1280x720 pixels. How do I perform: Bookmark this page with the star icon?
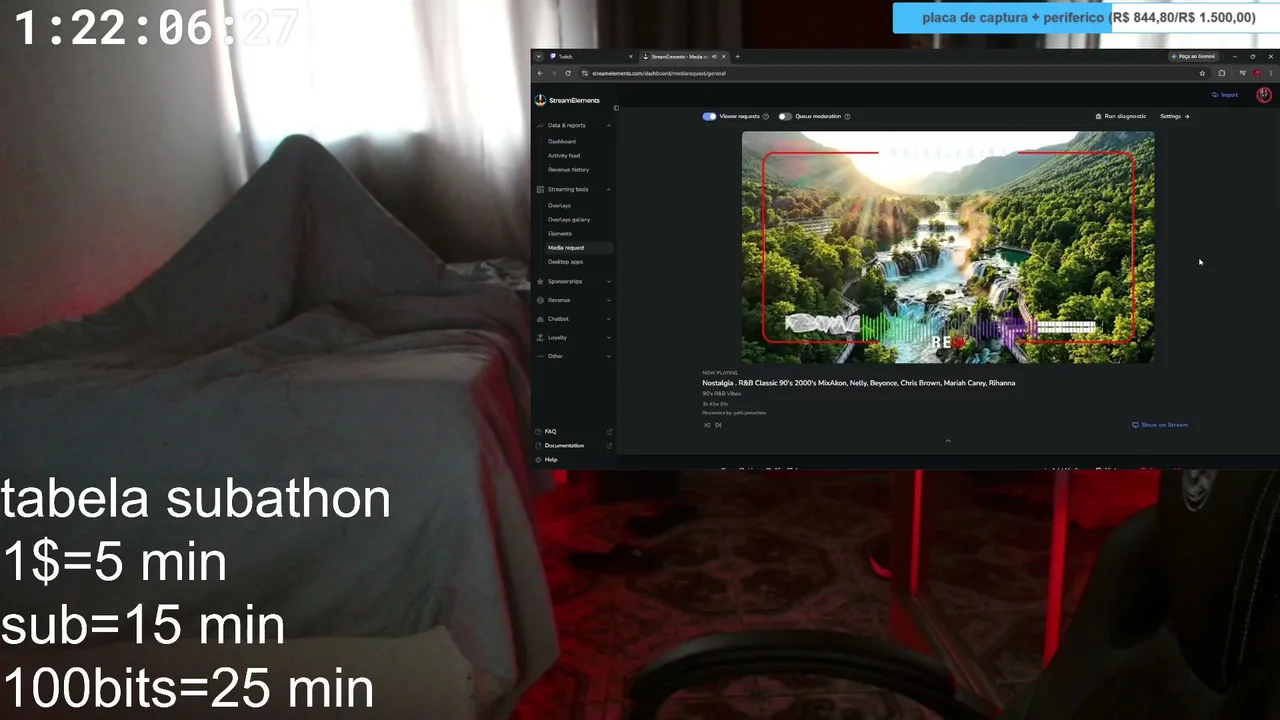pyautogui.click(x=1202, y=73)
